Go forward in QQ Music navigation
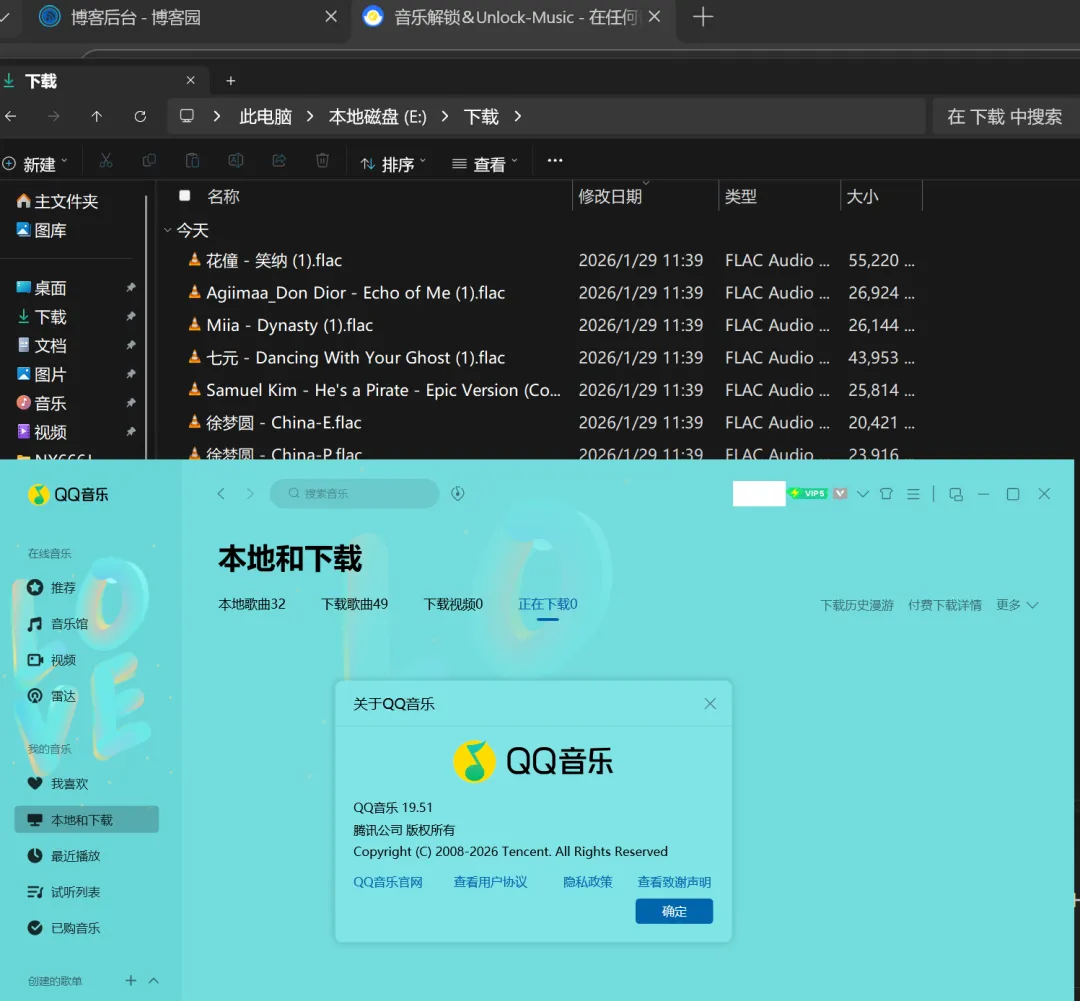Viewport: 1080px width, 1001px height. click(x=250, y=493)
